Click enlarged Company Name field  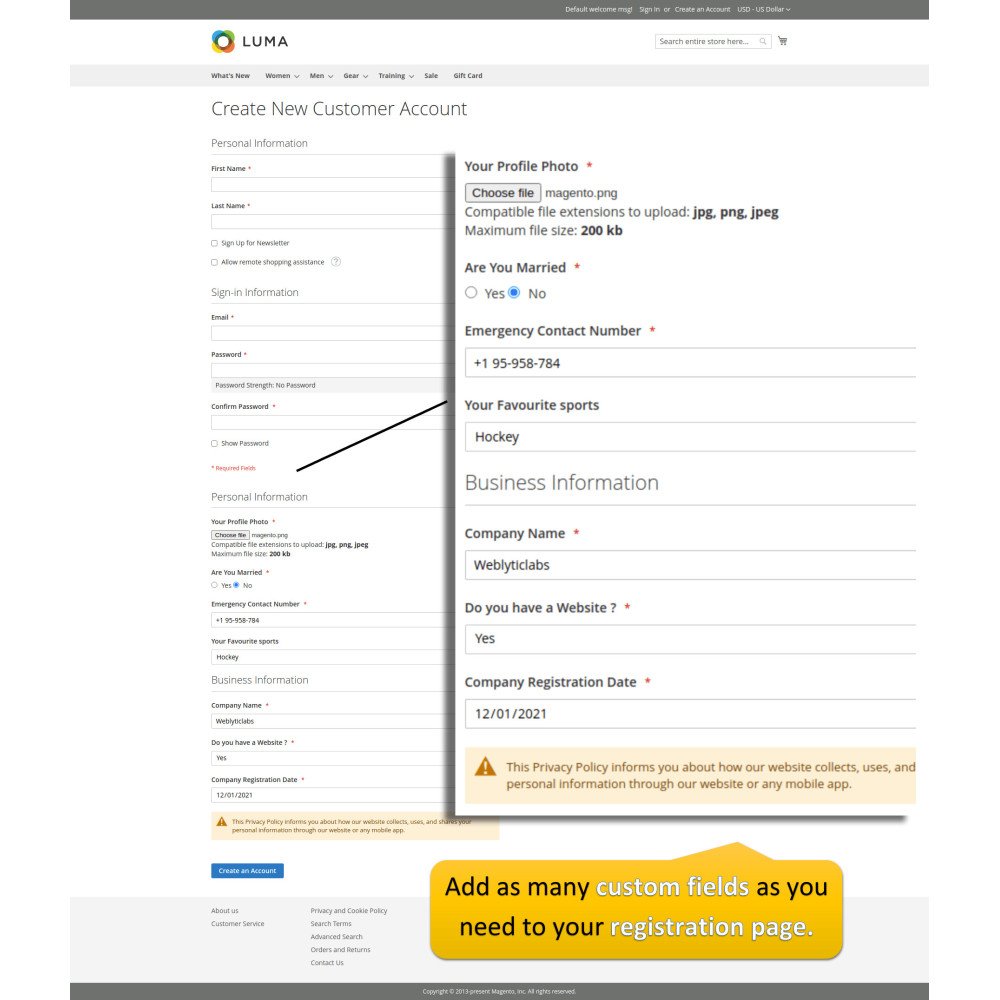(x=690, y=565)
